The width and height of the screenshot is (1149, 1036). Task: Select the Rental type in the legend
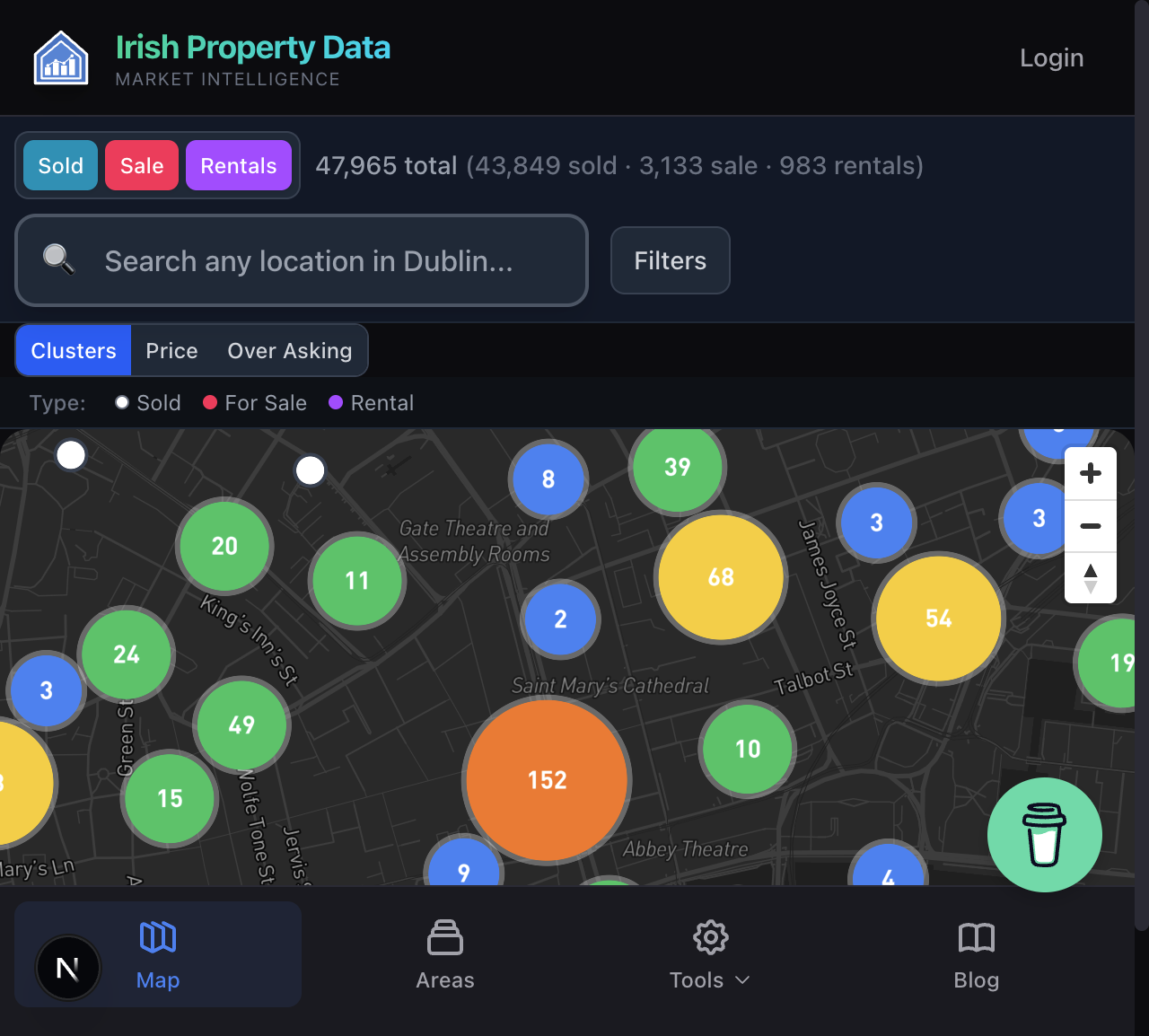click(370, 403)
